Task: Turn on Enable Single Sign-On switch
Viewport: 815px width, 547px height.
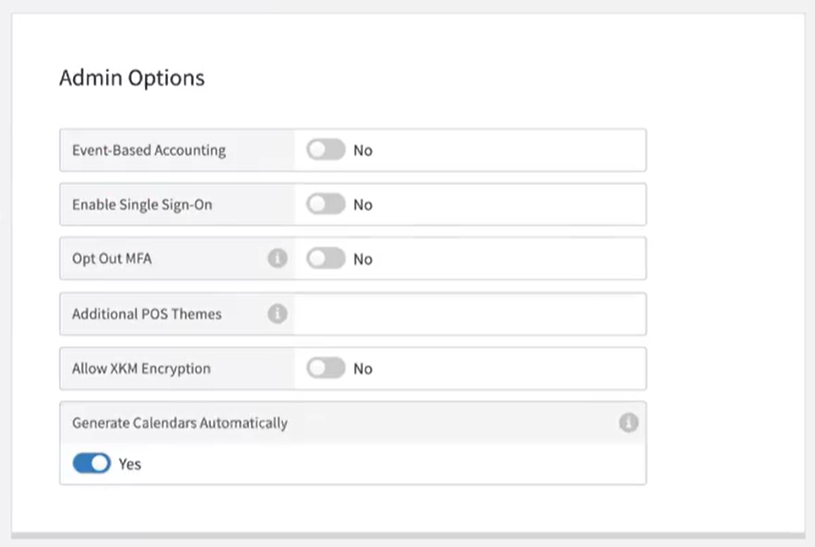Action: 326,204
